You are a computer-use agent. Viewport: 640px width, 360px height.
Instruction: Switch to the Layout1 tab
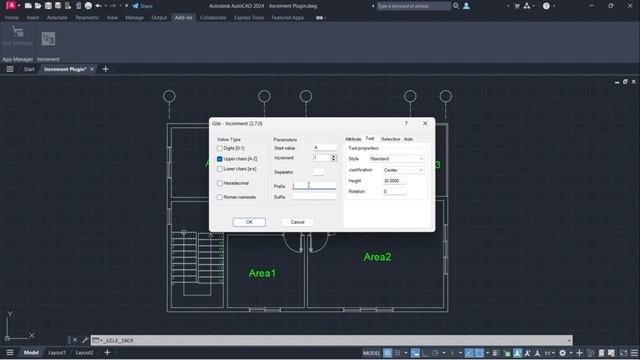[x=57, y=353]
